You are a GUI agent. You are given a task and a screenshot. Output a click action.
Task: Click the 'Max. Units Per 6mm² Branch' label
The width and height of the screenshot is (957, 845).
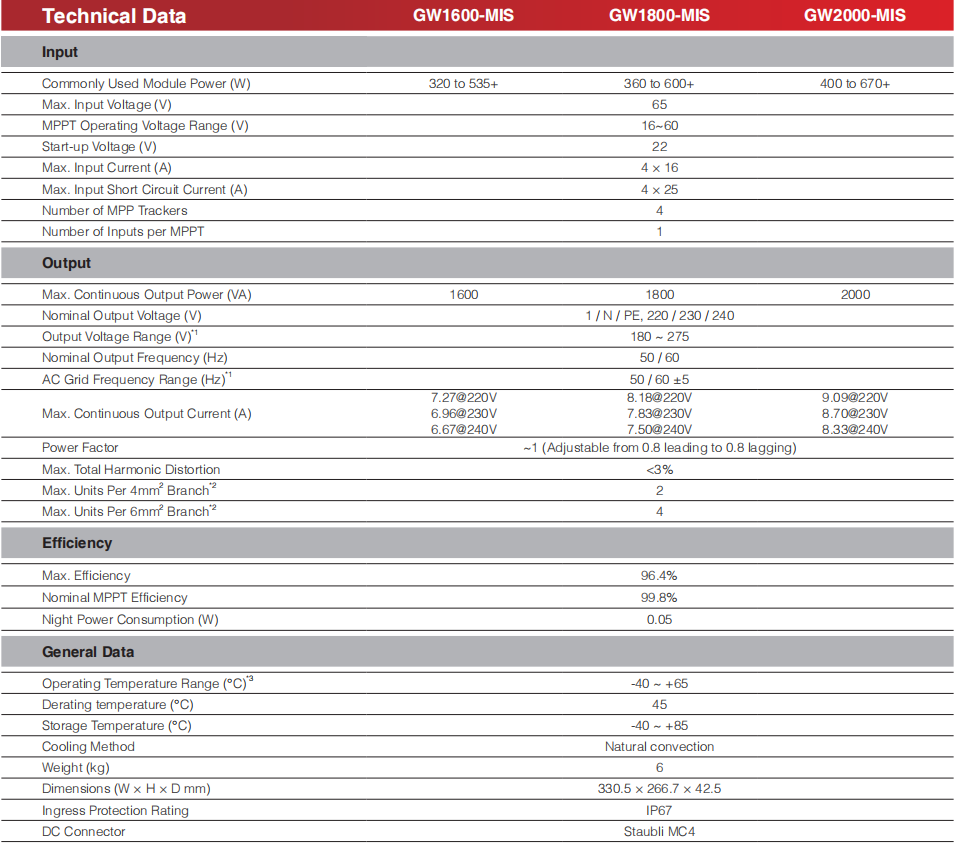point(129,511)
